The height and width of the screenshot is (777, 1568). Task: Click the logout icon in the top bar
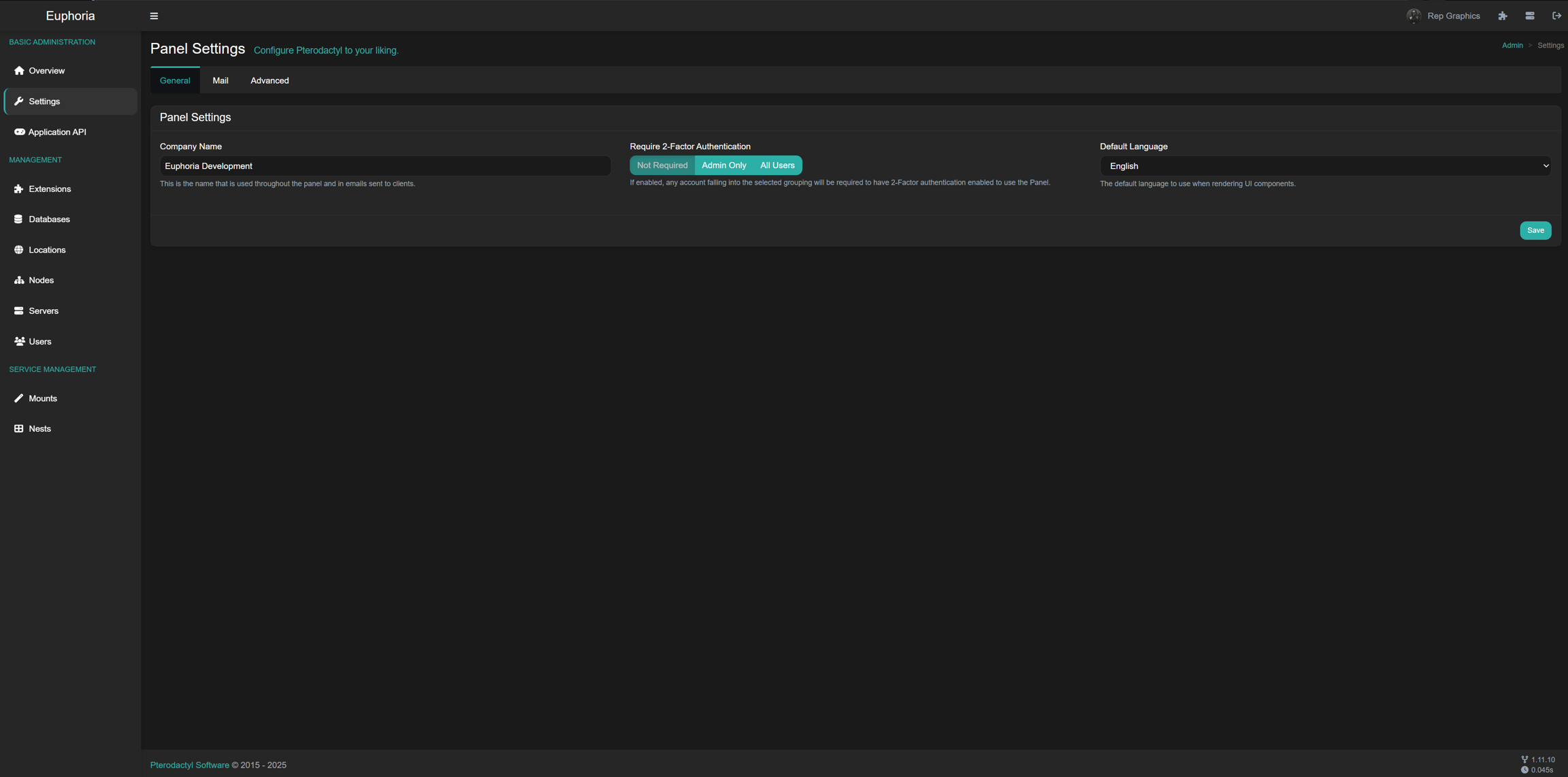click(x=1556, y=15)
